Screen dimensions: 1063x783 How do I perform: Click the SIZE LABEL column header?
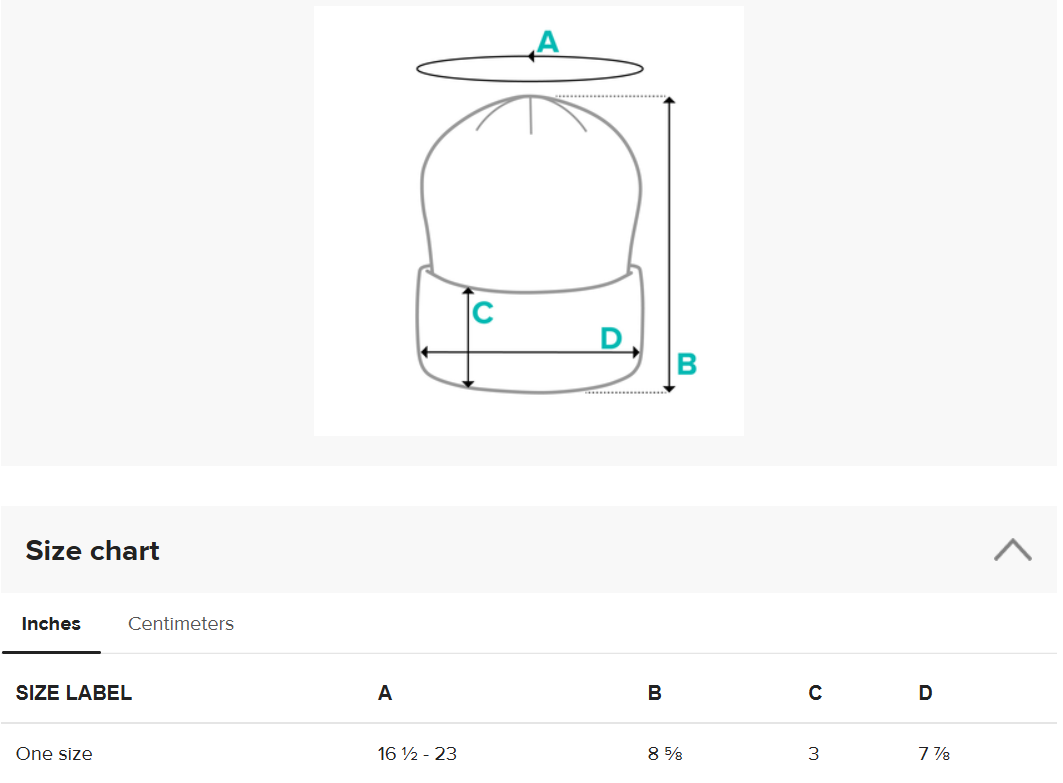[74, 693]
